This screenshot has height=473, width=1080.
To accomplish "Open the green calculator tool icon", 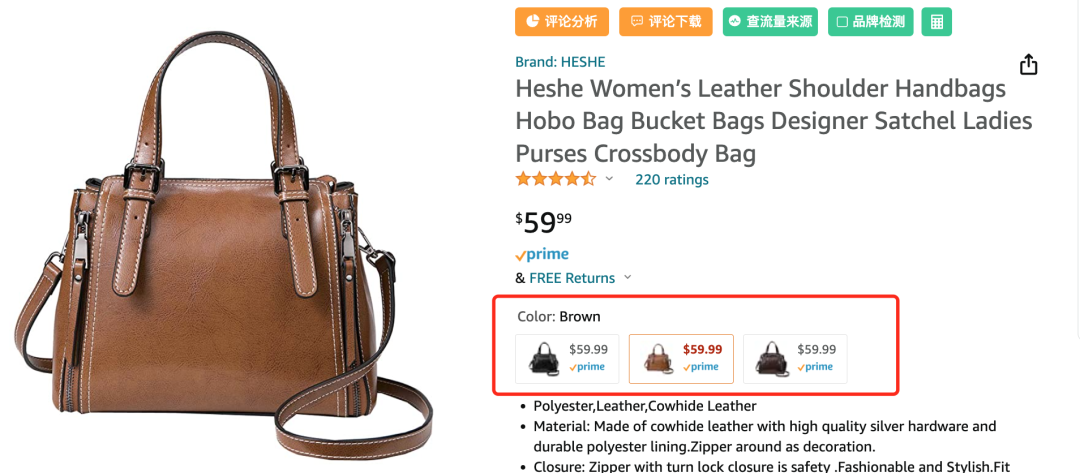I will click(x=937, y=21).
